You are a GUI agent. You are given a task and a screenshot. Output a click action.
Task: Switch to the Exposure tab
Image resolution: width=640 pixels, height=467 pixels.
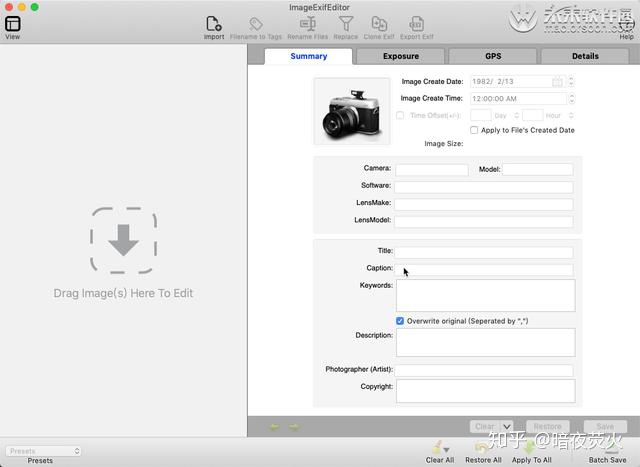pos(401,56)
